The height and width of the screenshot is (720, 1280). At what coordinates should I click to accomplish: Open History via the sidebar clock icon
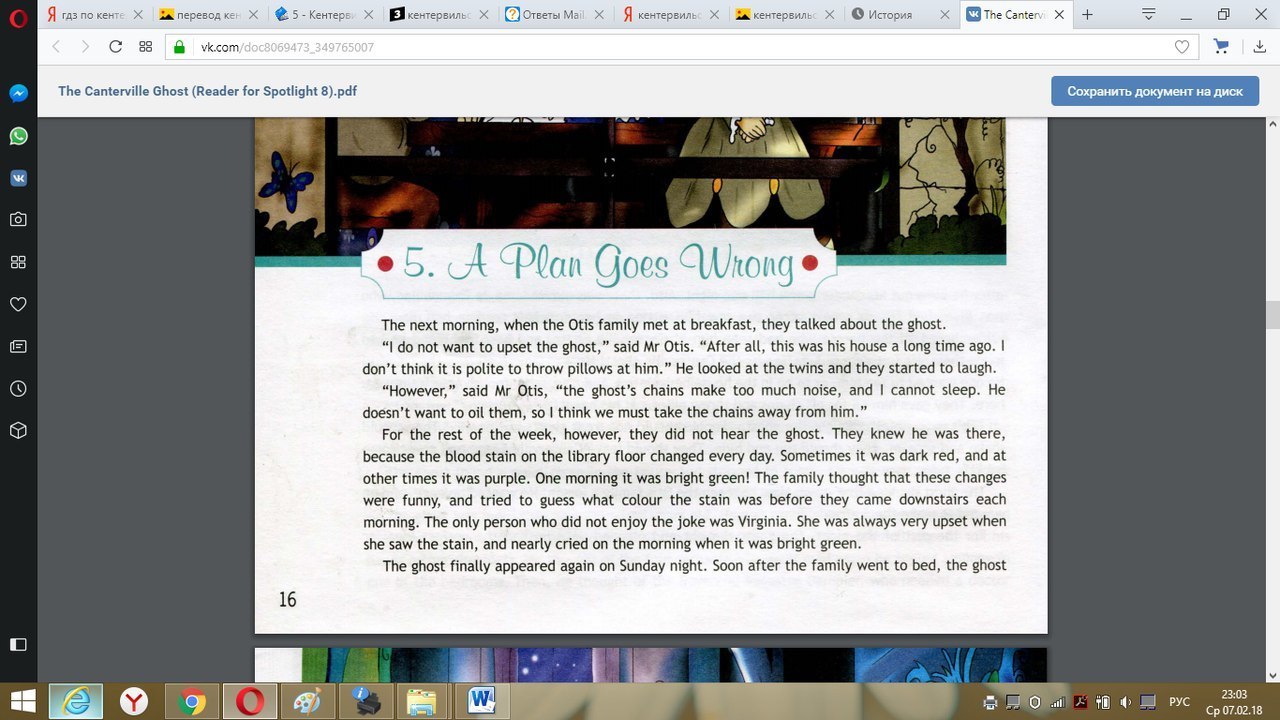click(18, 389)
